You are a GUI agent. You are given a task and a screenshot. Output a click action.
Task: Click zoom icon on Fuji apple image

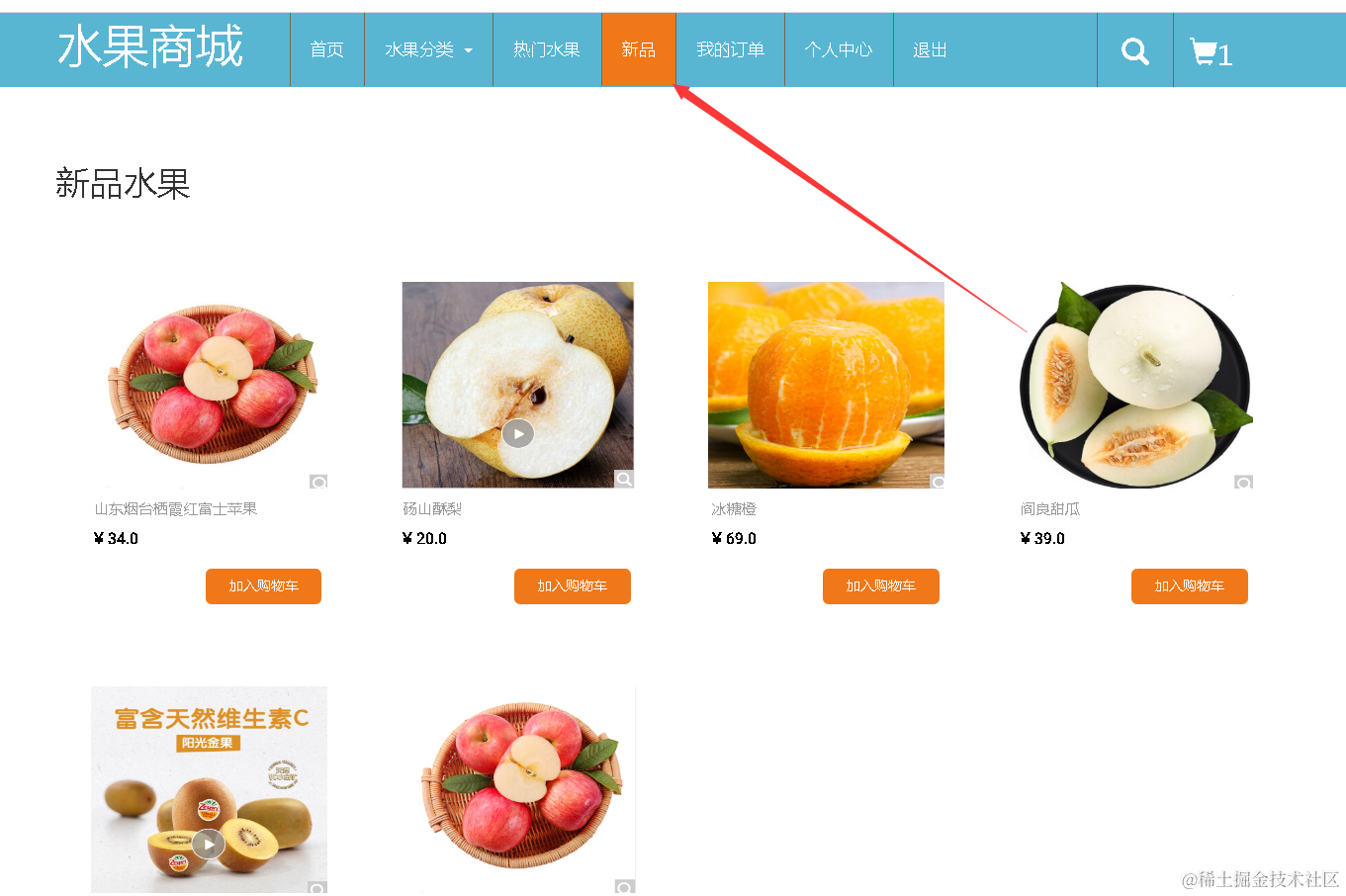click(318, 482)
